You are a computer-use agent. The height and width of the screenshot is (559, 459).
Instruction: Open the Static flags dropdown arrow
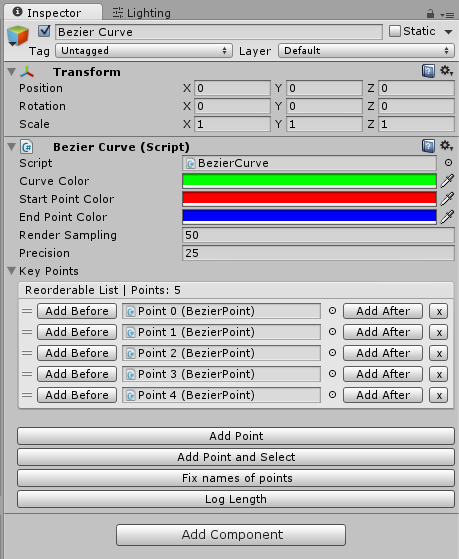click(x=448, y=32)
